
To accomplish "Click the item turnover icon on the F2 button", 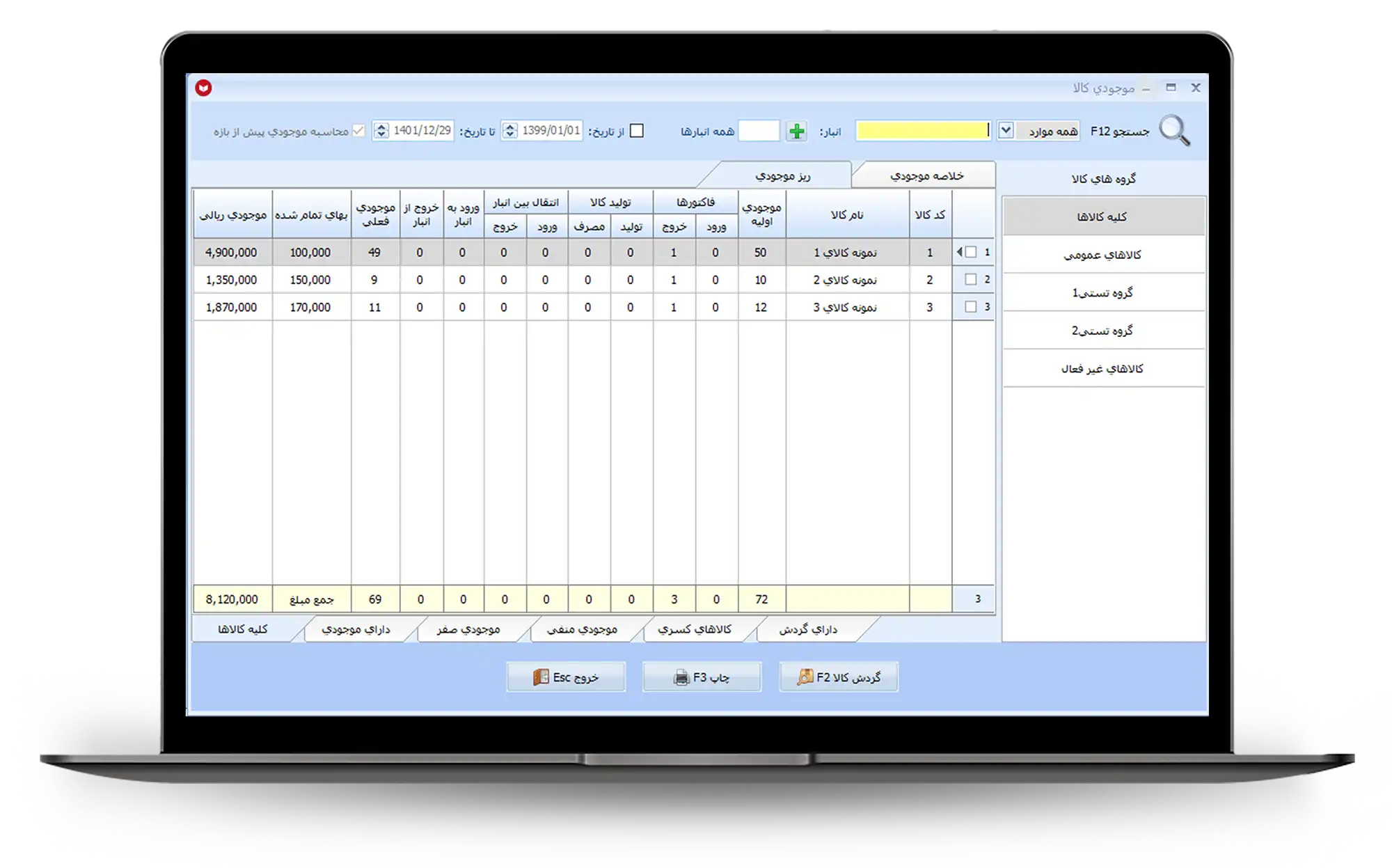I will pyautogui.click(x=805, y=677).
